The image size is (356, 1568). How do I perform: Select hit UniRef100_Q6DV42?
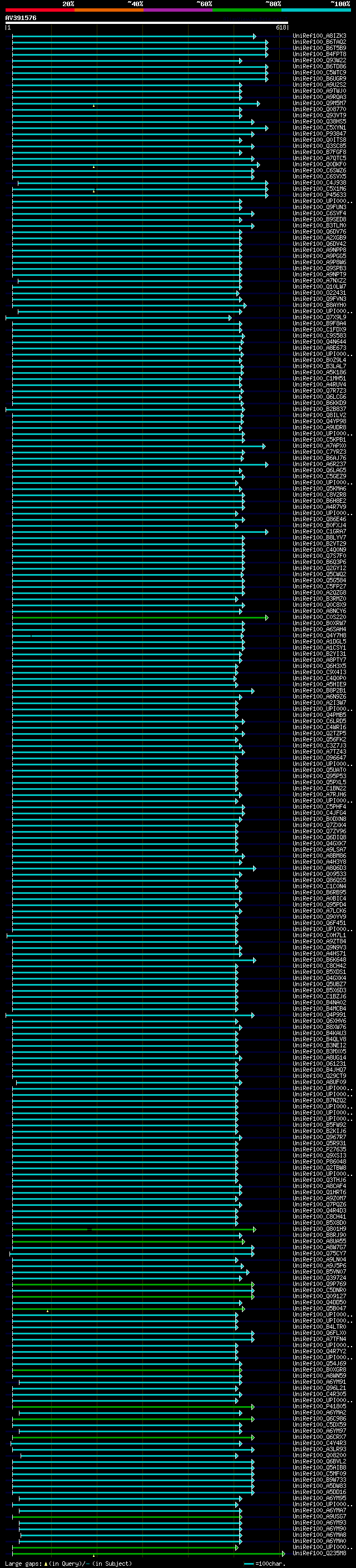(319, 244)
